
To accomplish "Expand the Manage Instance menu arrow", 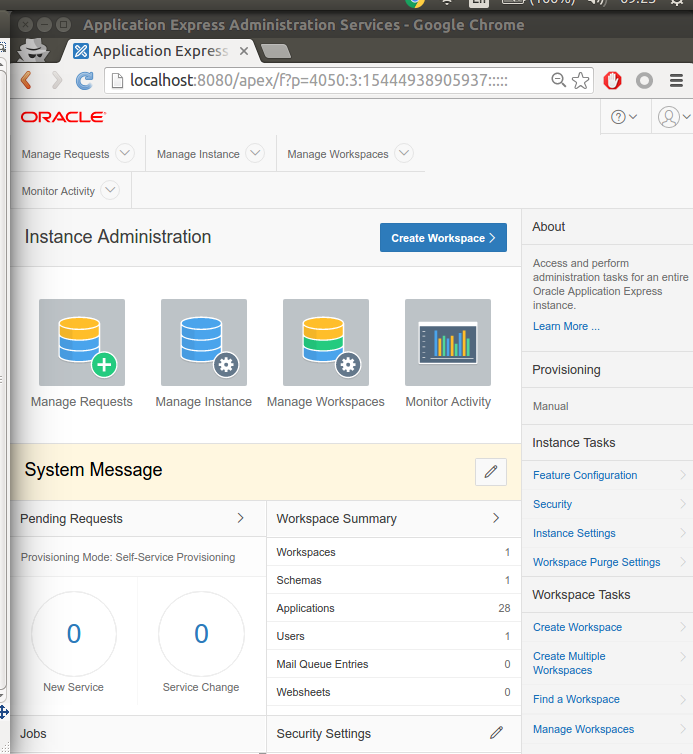I will [x=255, y=153].
